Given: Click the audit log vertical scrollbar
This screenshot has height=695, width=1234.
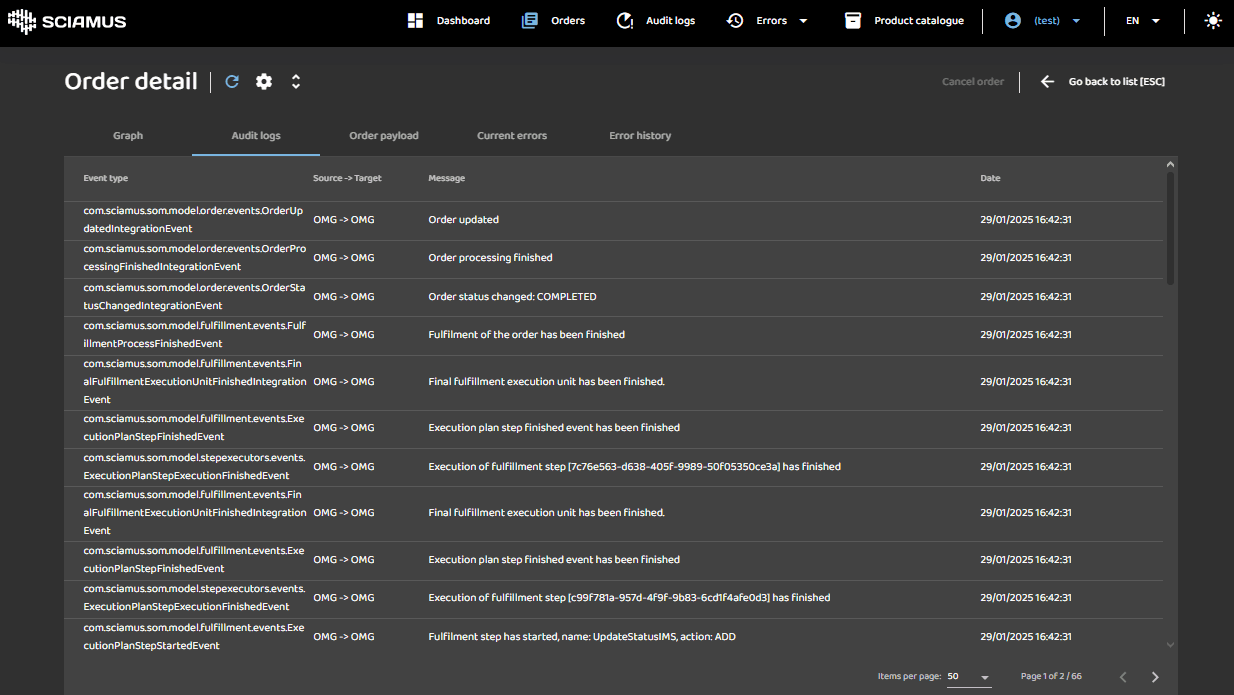Looking at the screenshot, I should [x=1170, y=228].
